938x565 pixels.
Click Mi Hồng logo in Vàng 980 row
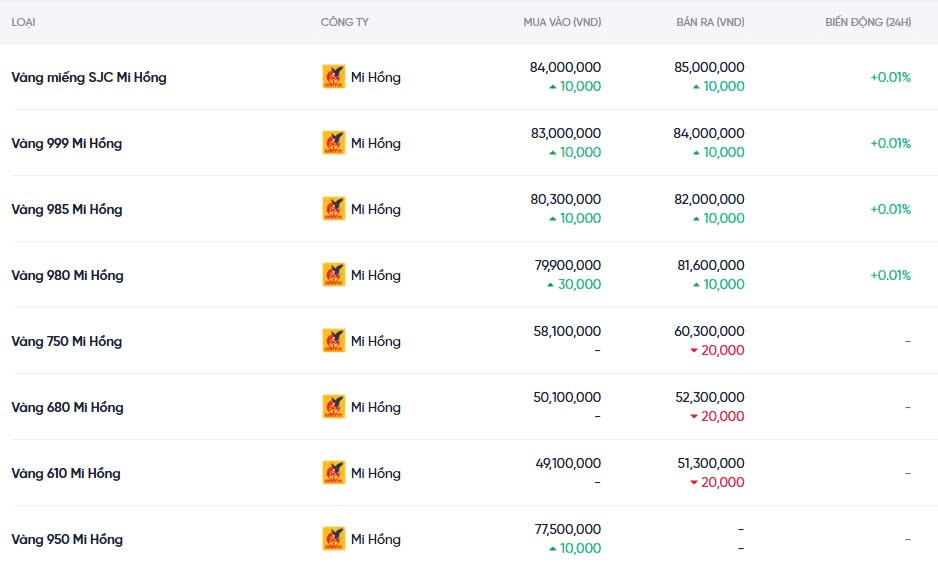333,275
